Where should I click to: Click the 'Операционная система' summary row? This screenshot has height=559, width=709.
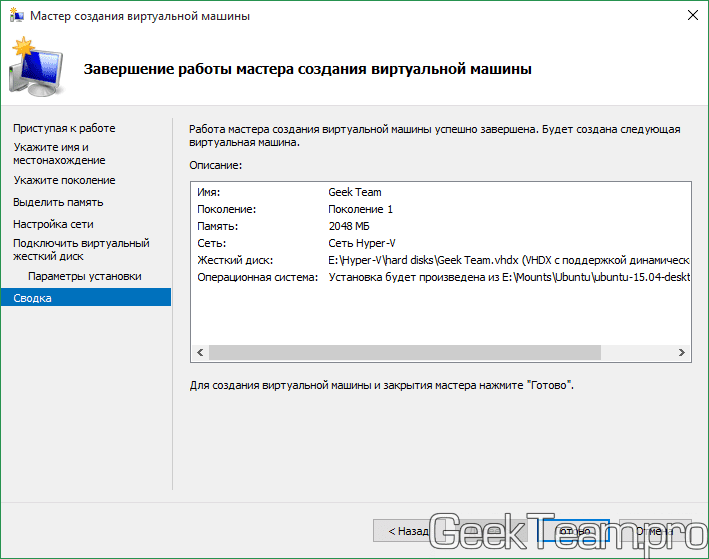tap(440, 277)
